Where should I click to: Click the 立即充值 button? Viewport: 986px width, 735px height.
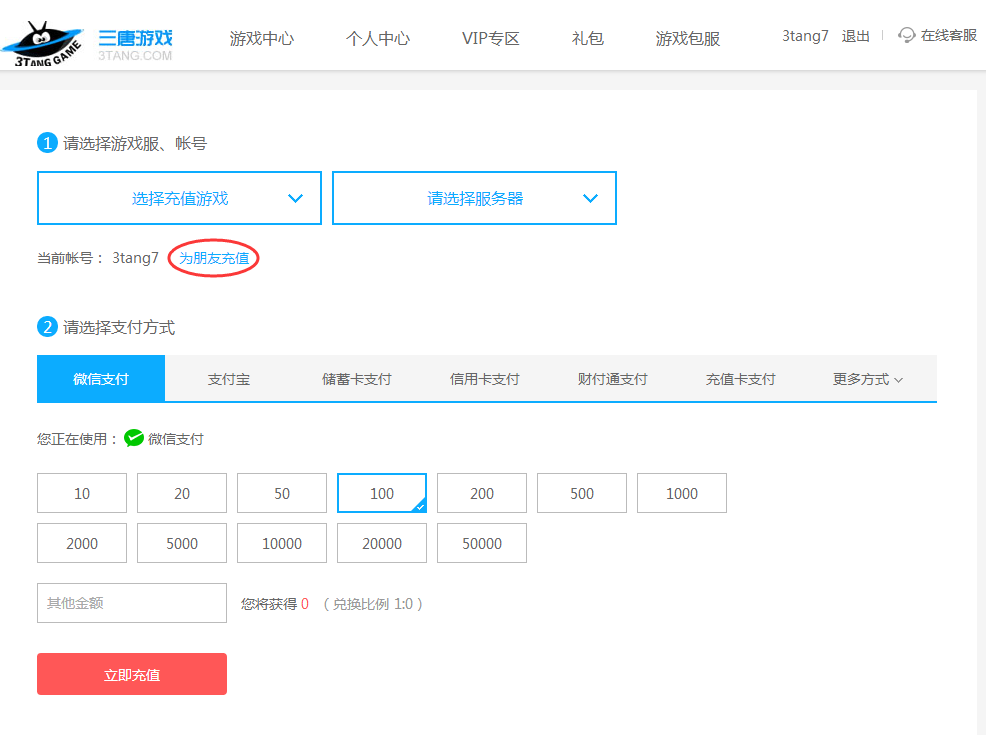132,674
